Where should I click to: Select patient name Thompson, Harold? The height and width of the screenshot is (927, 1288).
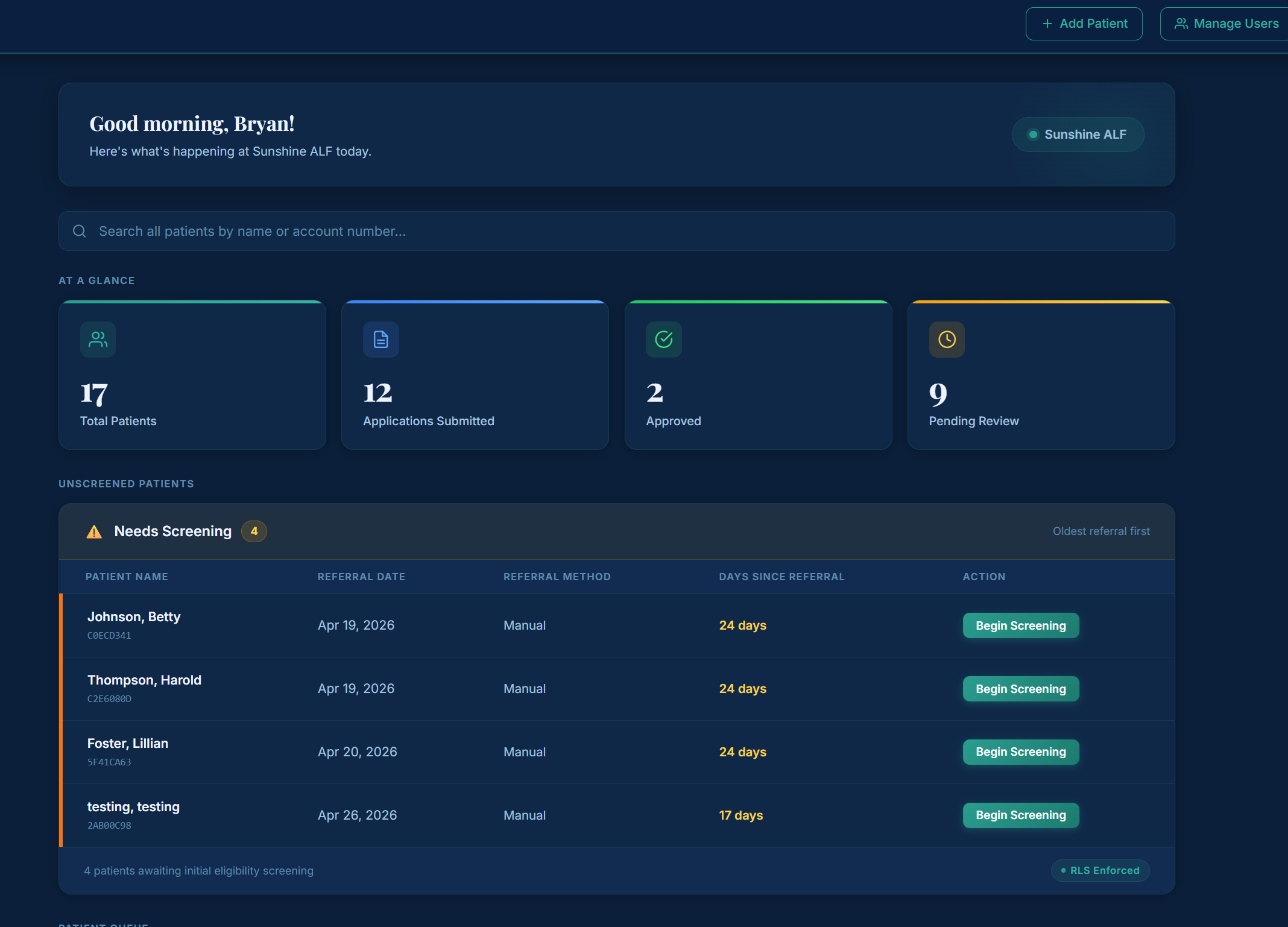click(144, 680)
